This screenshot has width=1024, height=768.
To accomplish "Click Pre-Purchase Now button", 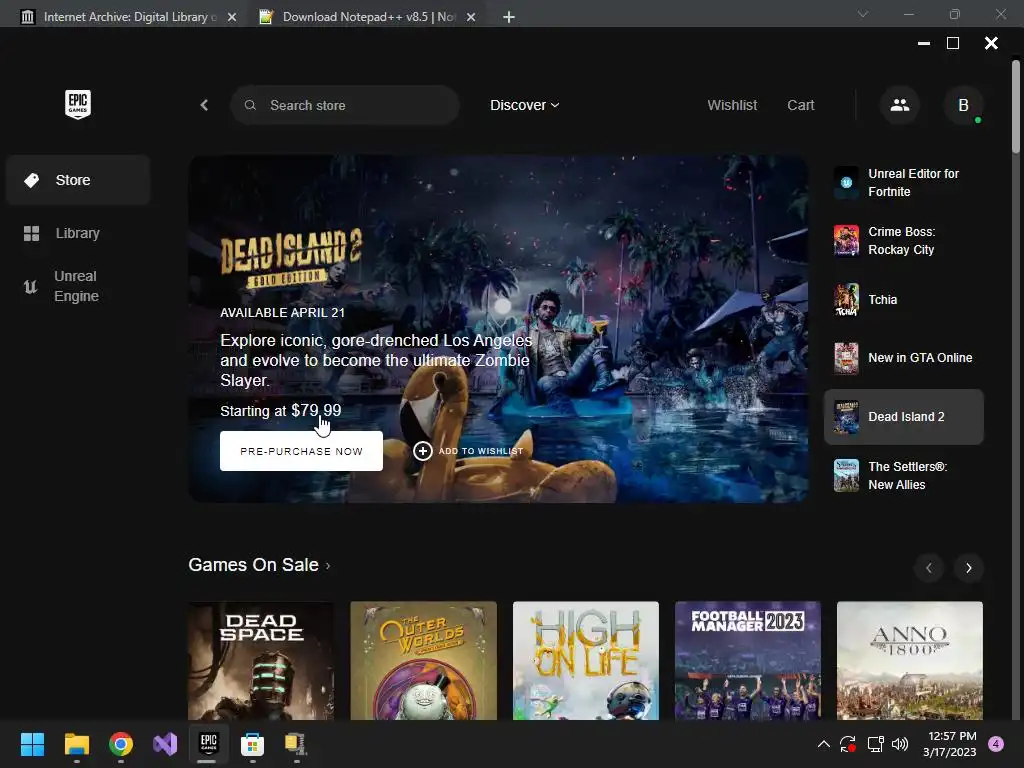I will click(x=301, y=451).
